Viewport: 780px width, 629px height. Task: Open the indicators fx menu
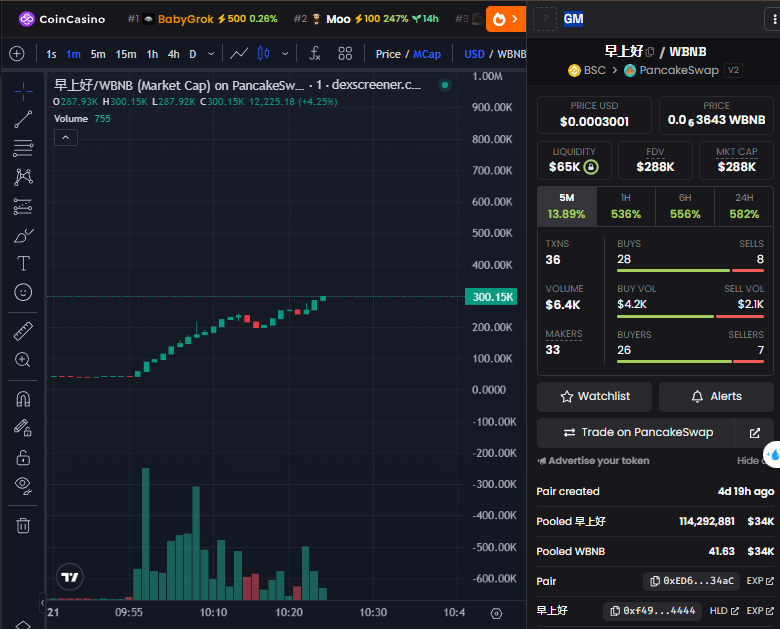tap(315, 54)
